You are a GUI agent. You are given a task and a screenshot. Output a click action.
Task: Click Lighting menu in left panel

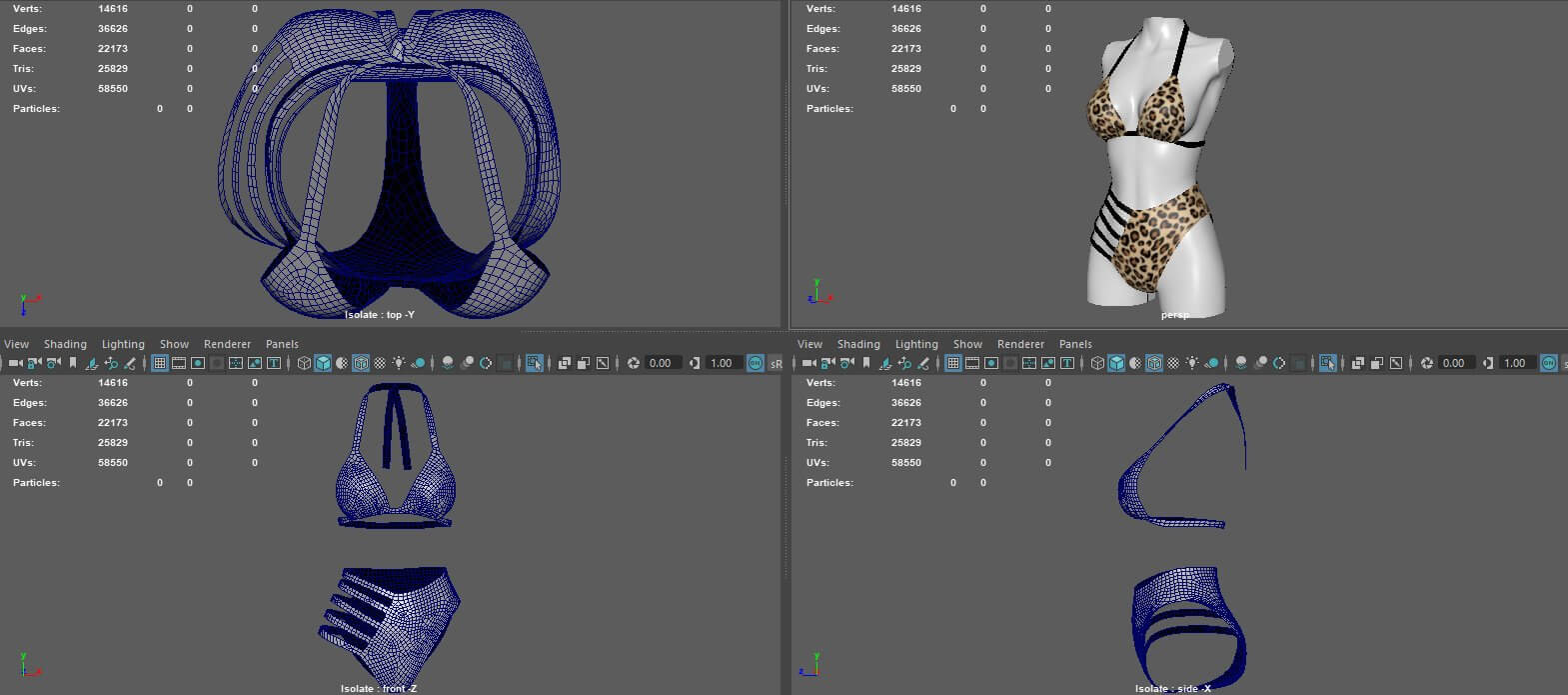pos(123,344)
